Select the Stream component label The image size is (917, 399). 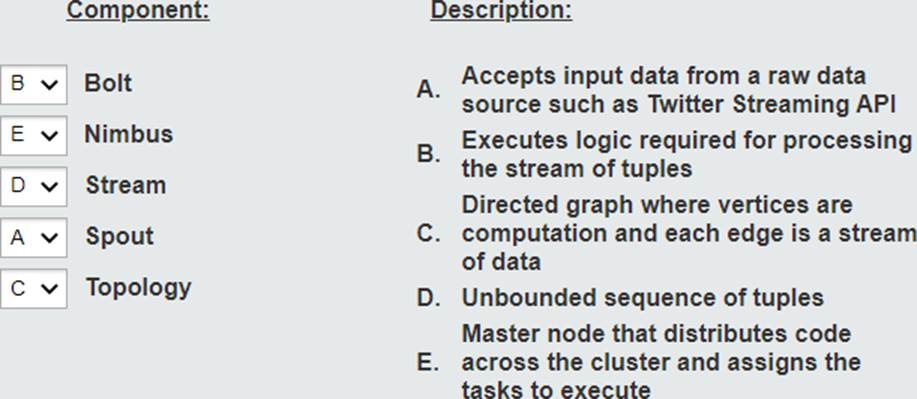(126, 185)
